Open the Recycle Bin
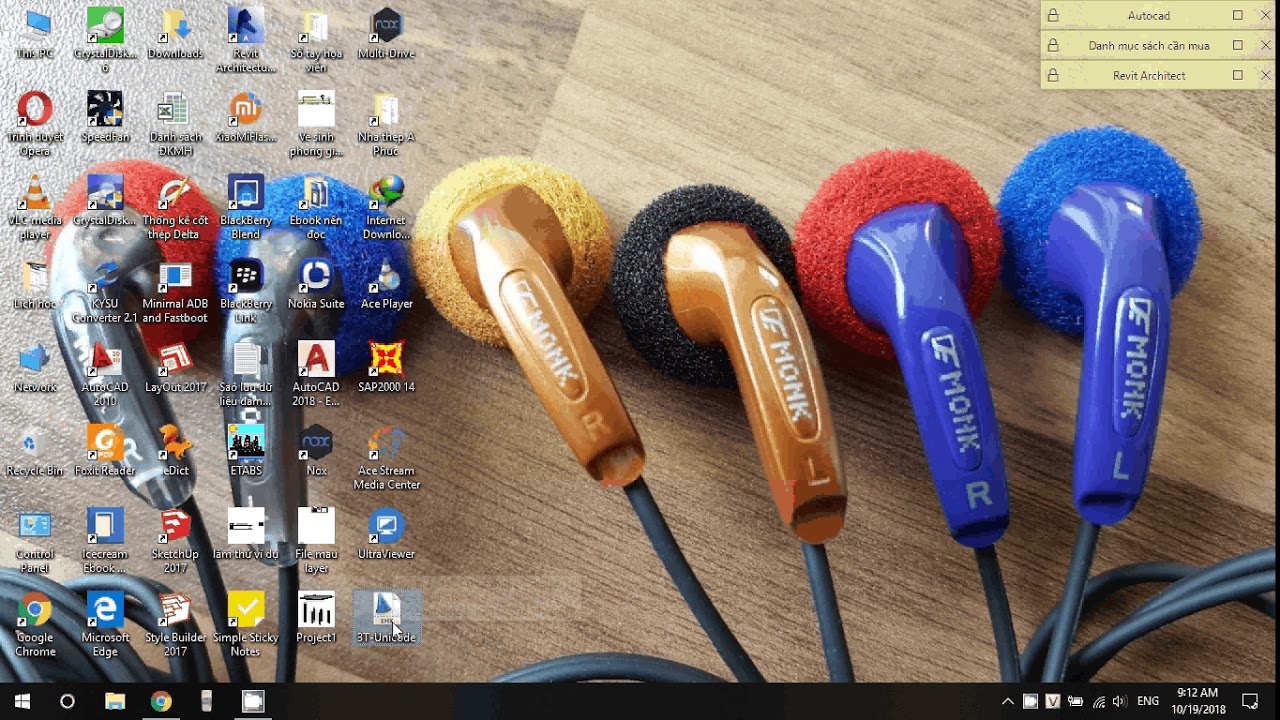This screenshot has height=720, width=1280. pyautogui.click(x=35, y=451)
